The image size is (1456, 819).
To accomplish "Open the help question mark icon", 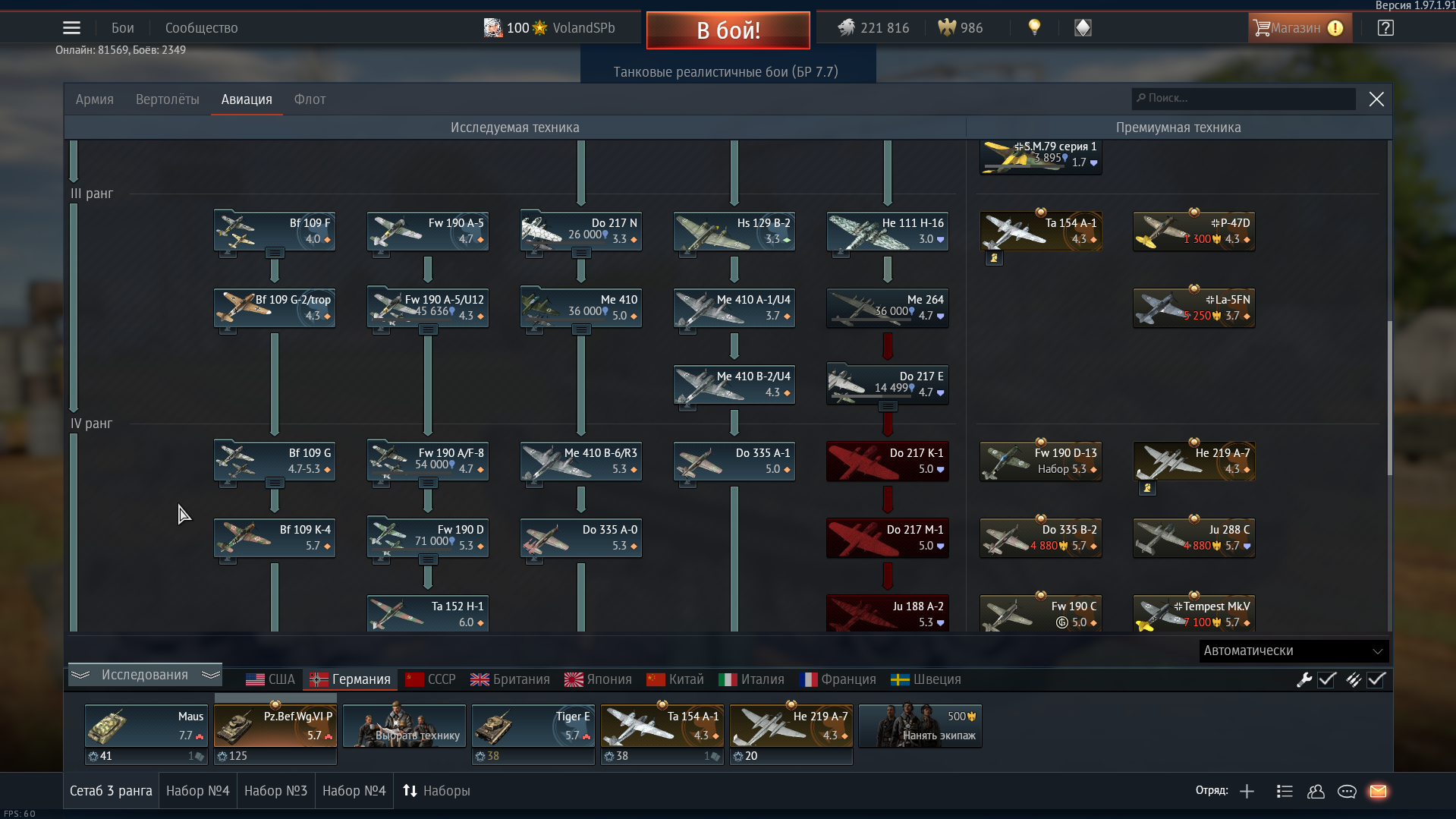I will tap(1385, 28).
